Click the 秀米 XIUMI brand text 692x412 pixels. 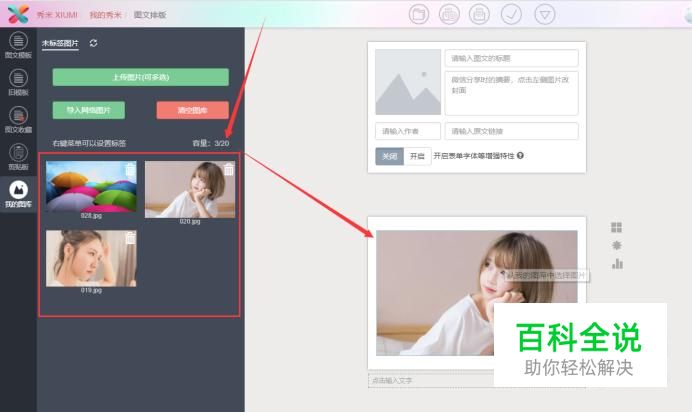tap(57, 15)
